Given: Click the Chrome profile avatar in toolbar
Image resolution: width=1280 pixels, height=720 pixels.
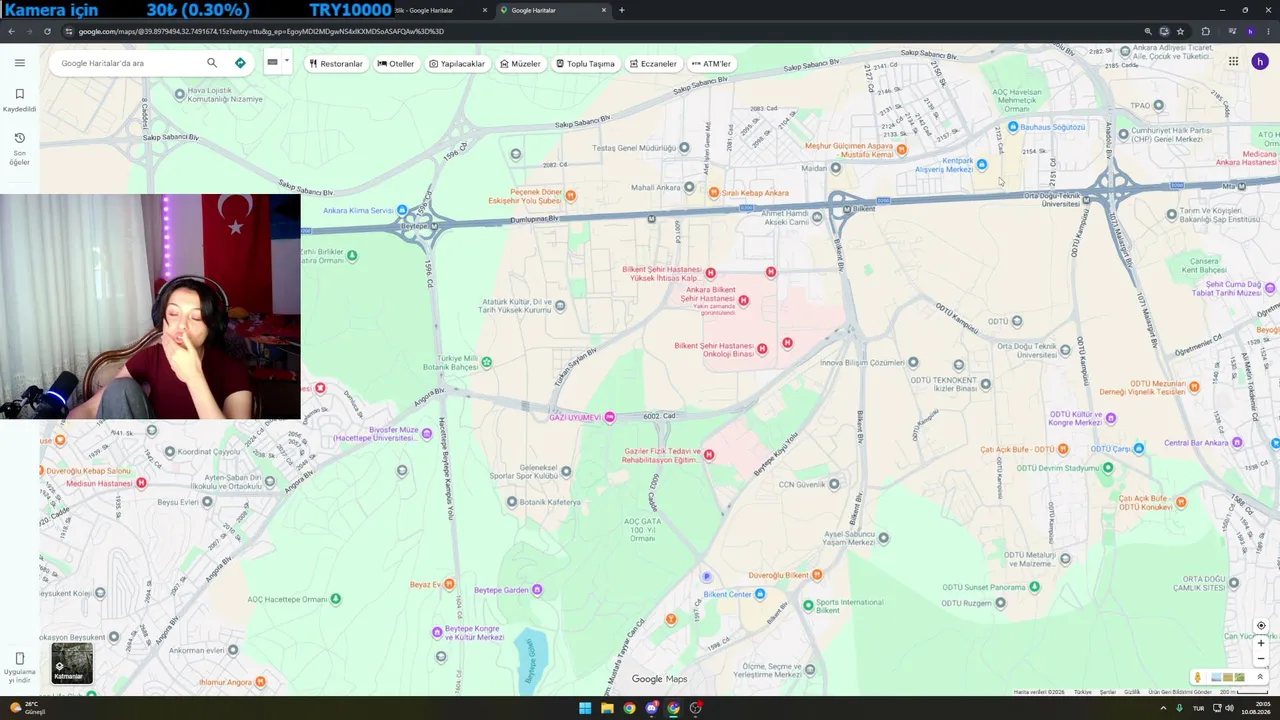Looking at the screenshot, I should click(x=1250, y=31).
